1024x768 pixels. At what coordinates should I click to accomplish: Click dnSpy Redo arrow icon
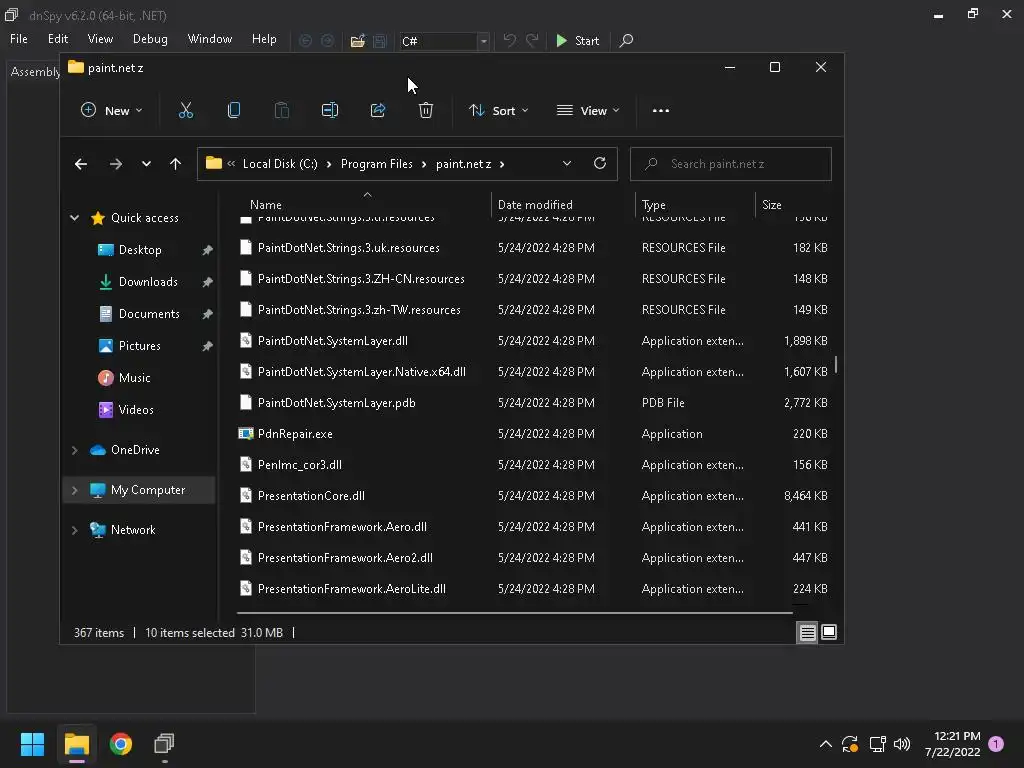[532, 40]
